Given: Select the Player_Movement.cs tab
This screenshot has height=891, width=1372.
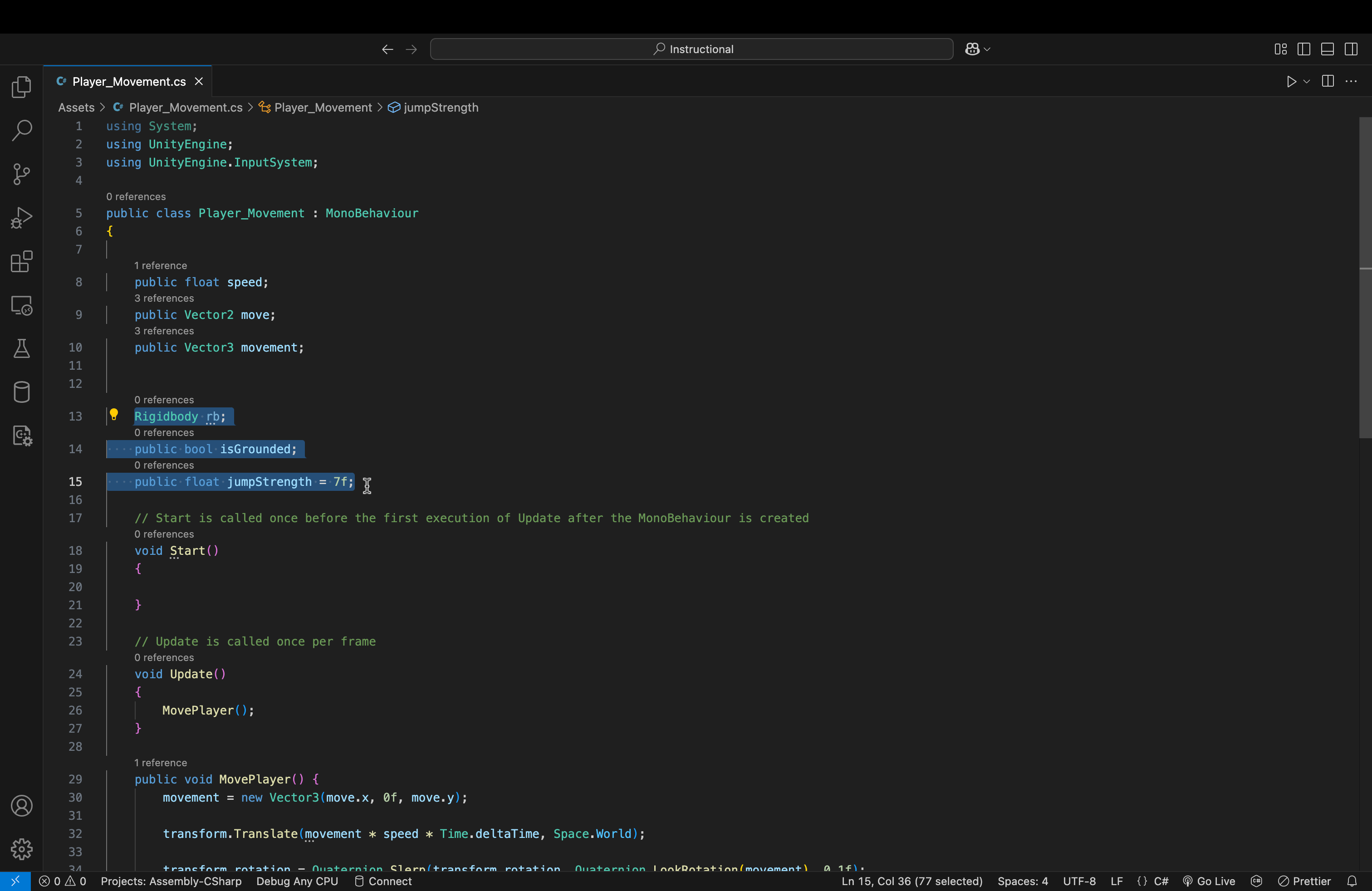Looking at the screenshot, I should coord(128,81).
